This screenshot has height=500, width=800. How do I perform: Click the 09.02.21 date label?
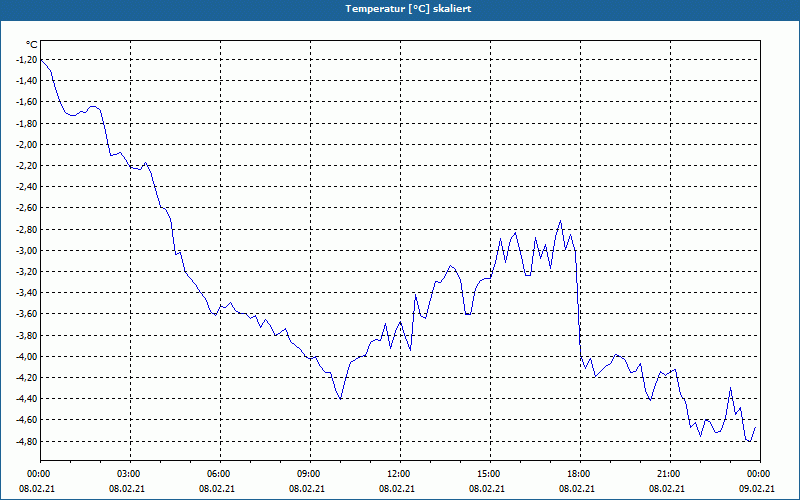pyautogui.click(x=757, y=489)
